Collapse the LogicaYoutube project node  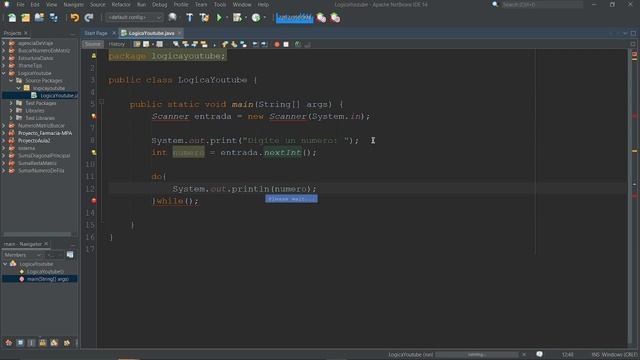click(x=4, y=73)
